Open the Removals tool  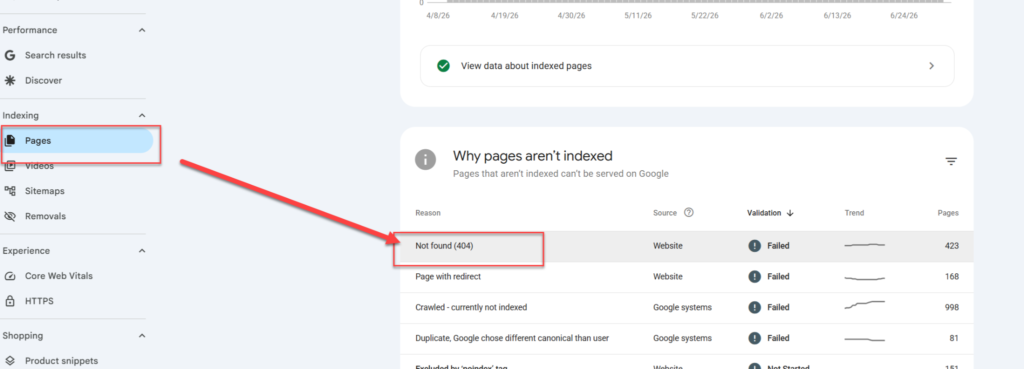pos(46,216)
